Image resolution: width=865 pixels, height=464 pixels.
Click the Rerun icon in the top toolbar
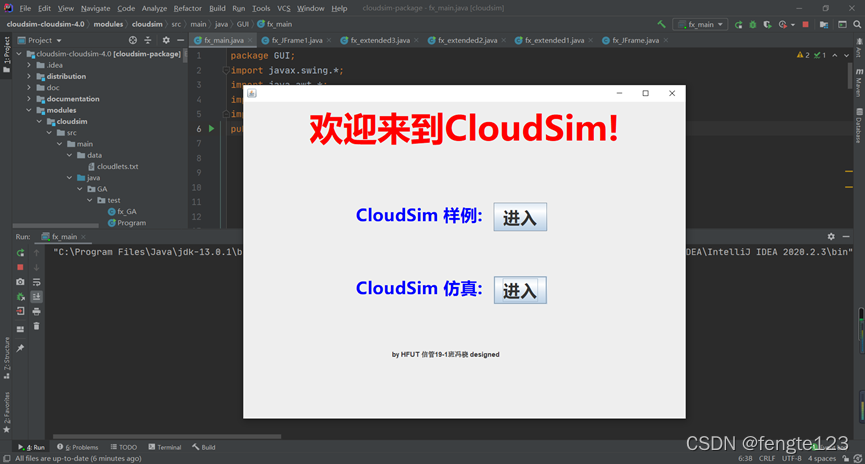[x=739, y=24]
